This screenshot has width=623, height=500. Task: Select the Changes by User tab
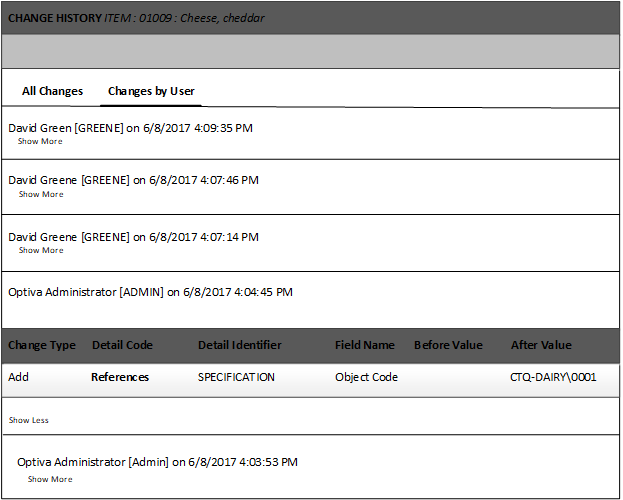click(151, 91)
